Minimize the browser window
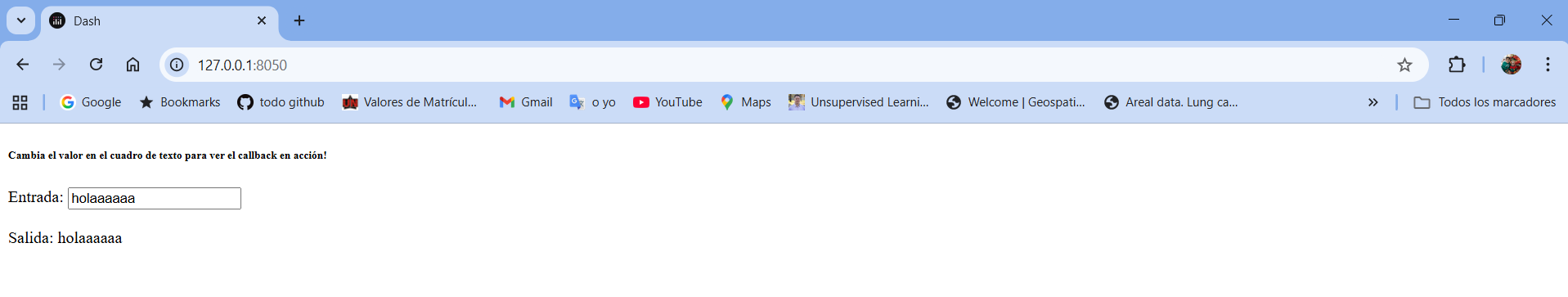 (1453, 20)
